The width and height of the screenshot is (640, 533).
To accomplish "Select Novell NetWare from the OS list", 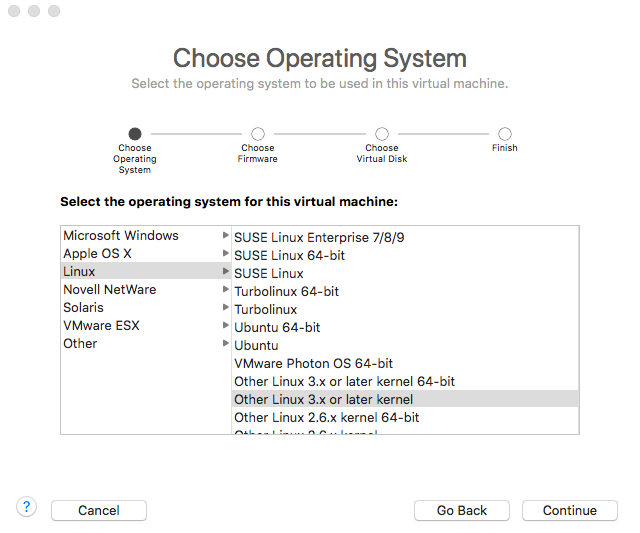I will [x=109, y=289].
